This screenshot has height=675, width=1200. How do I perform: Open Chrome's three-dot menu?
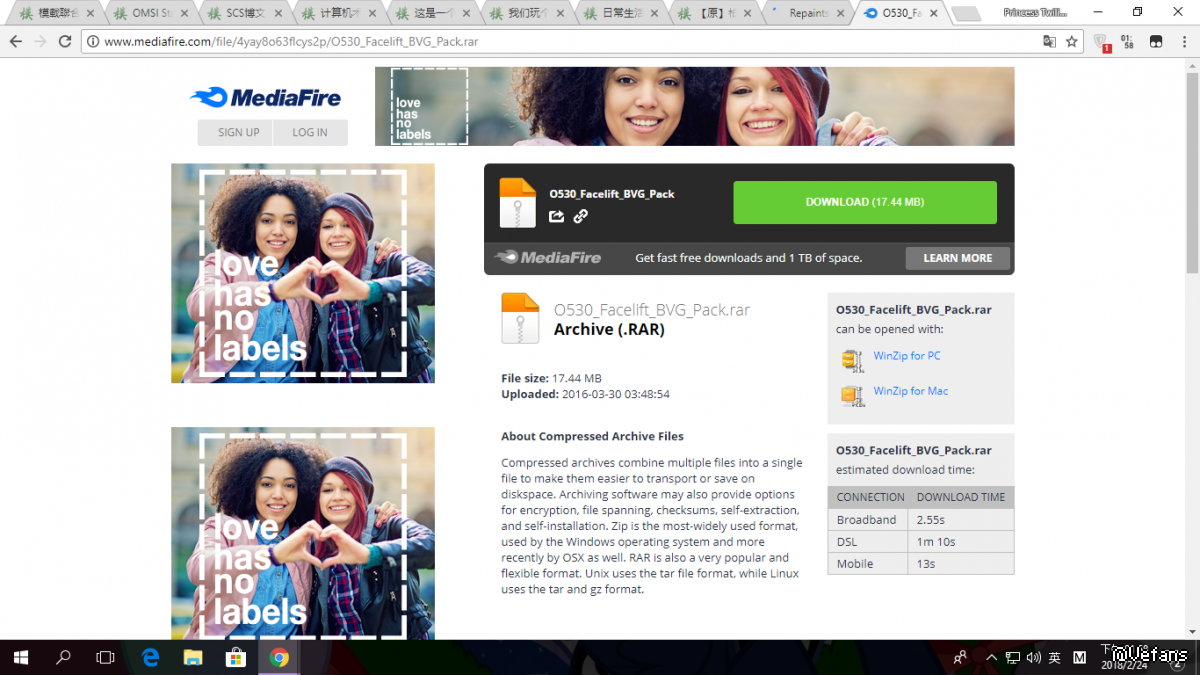coord(1186,42)
